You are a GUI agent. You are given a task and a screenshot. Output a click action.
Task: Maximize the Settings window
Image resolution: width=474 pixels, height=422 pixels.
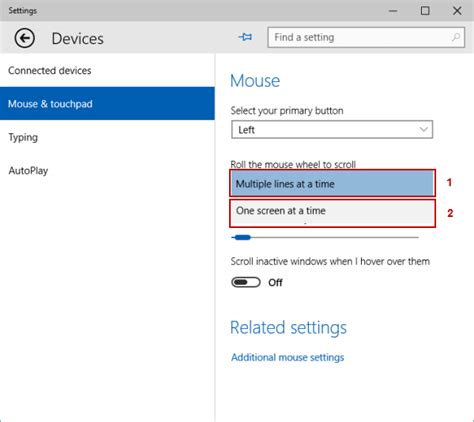click(x=425, y=11)
